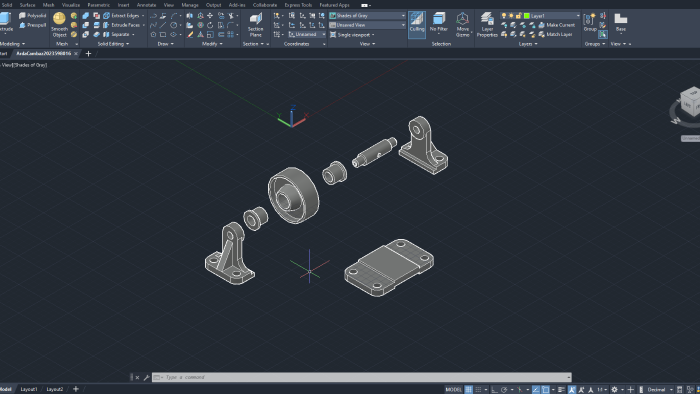The height and width of the screenshot is (394, 700).
Task: Add a new drawing tab
Action: [x=88, y=54]
